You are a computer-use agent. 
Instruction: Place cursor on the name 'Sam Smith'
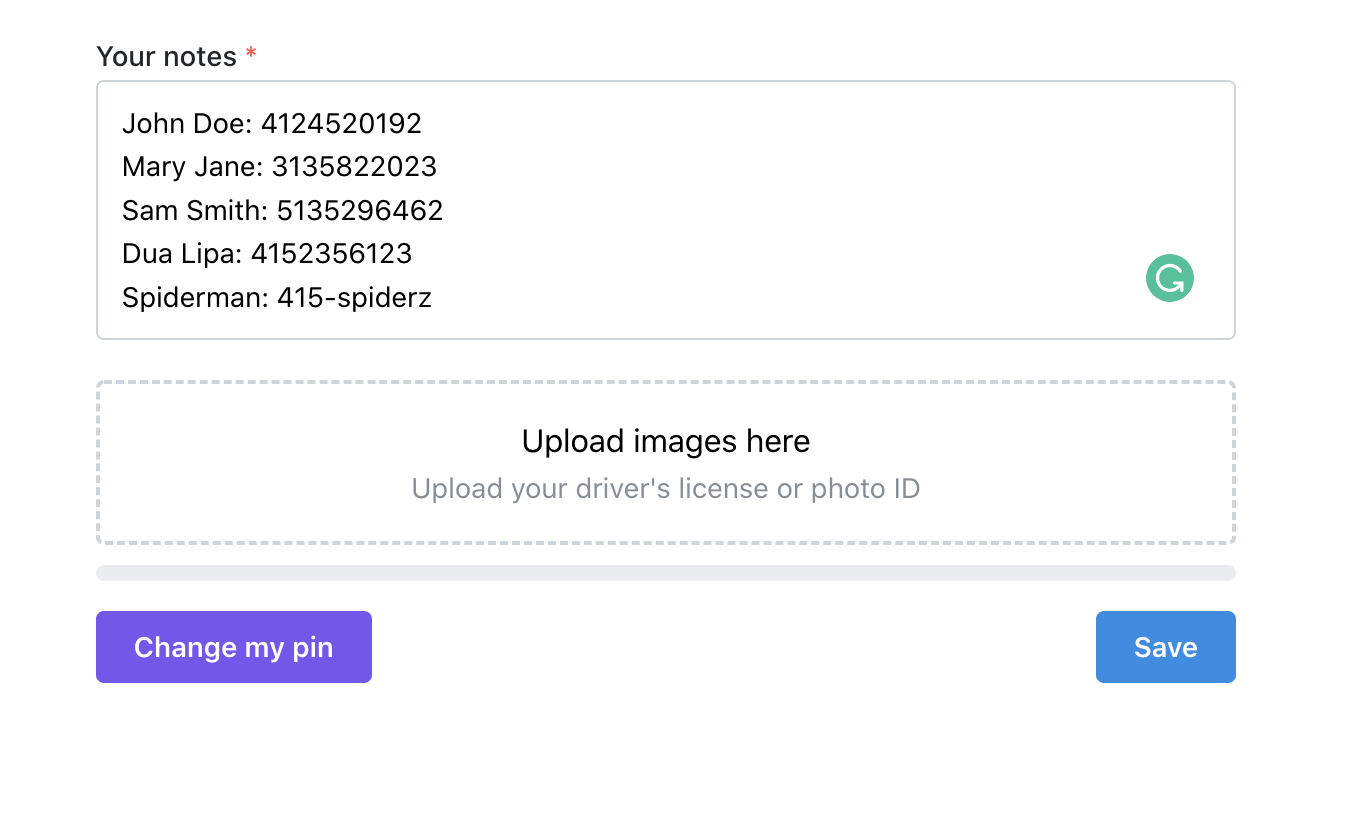click(x=192, y=210)
